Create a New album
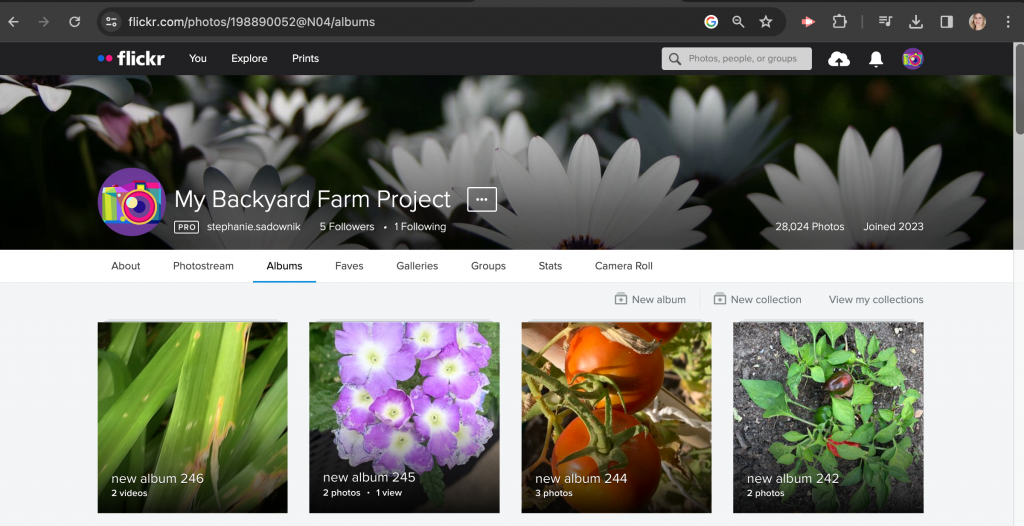Viewport: 1024px width, 526px height. 650,299
